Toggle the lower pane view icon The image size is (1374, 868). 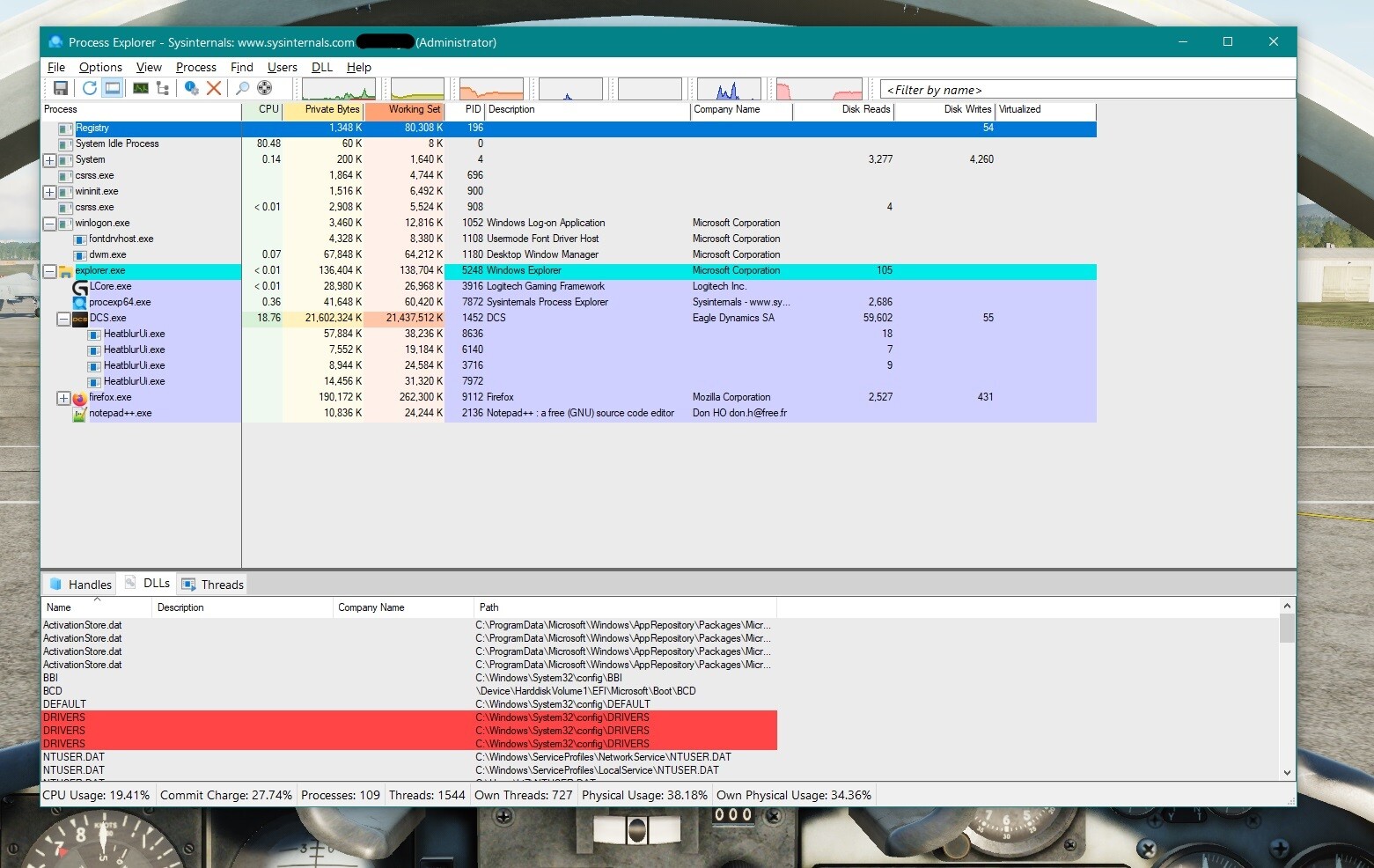point(113,88)
